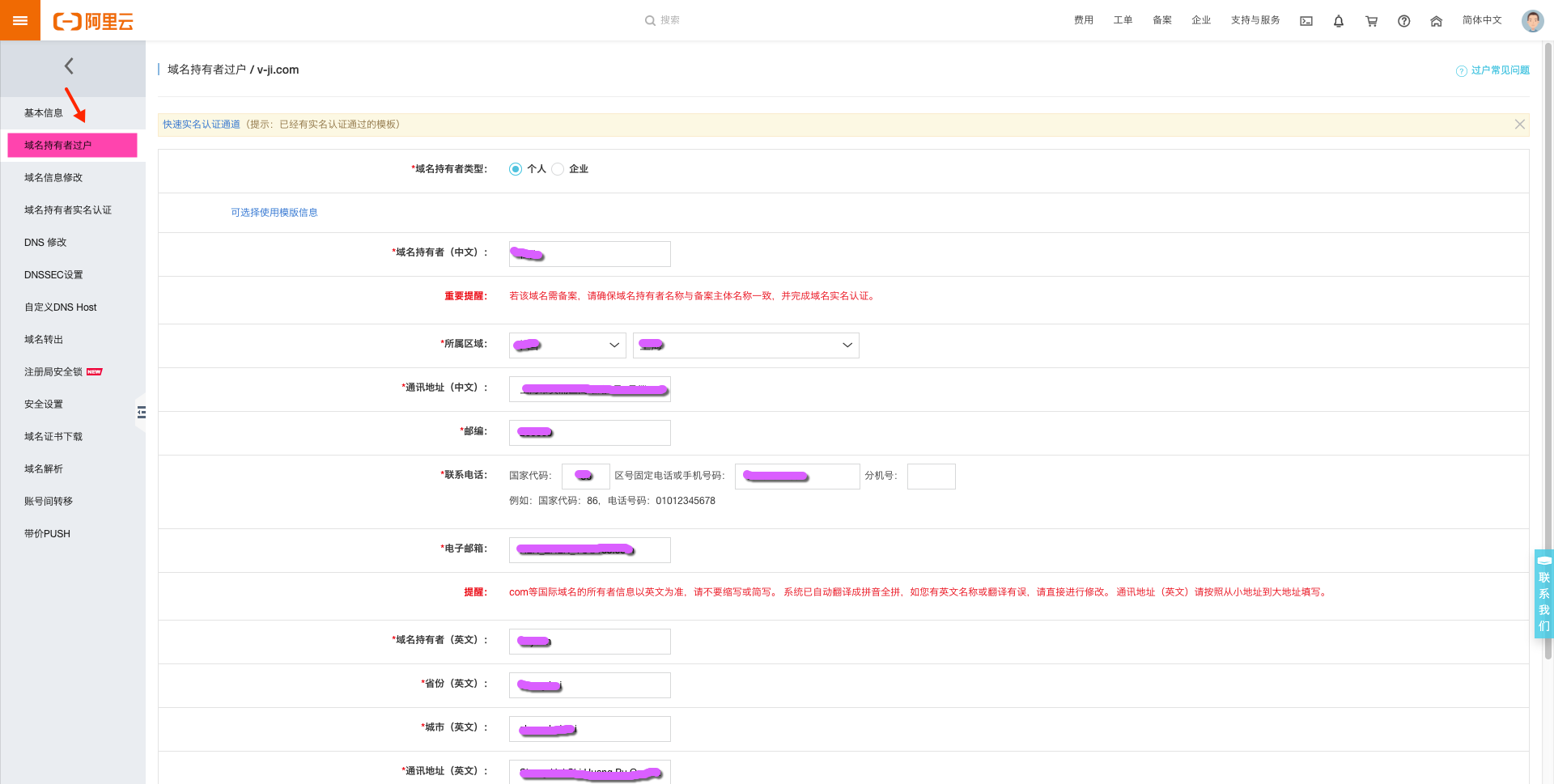
Task: Select the 个人 holder type
Action: 516,169
